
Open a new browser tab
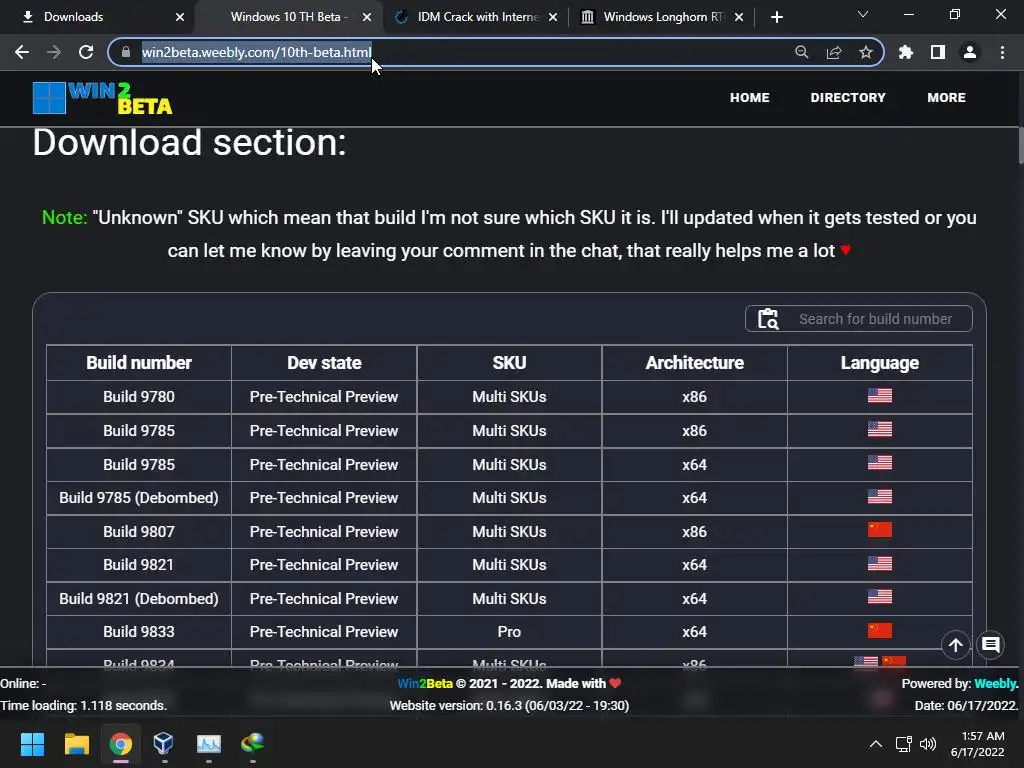point(776,17)
